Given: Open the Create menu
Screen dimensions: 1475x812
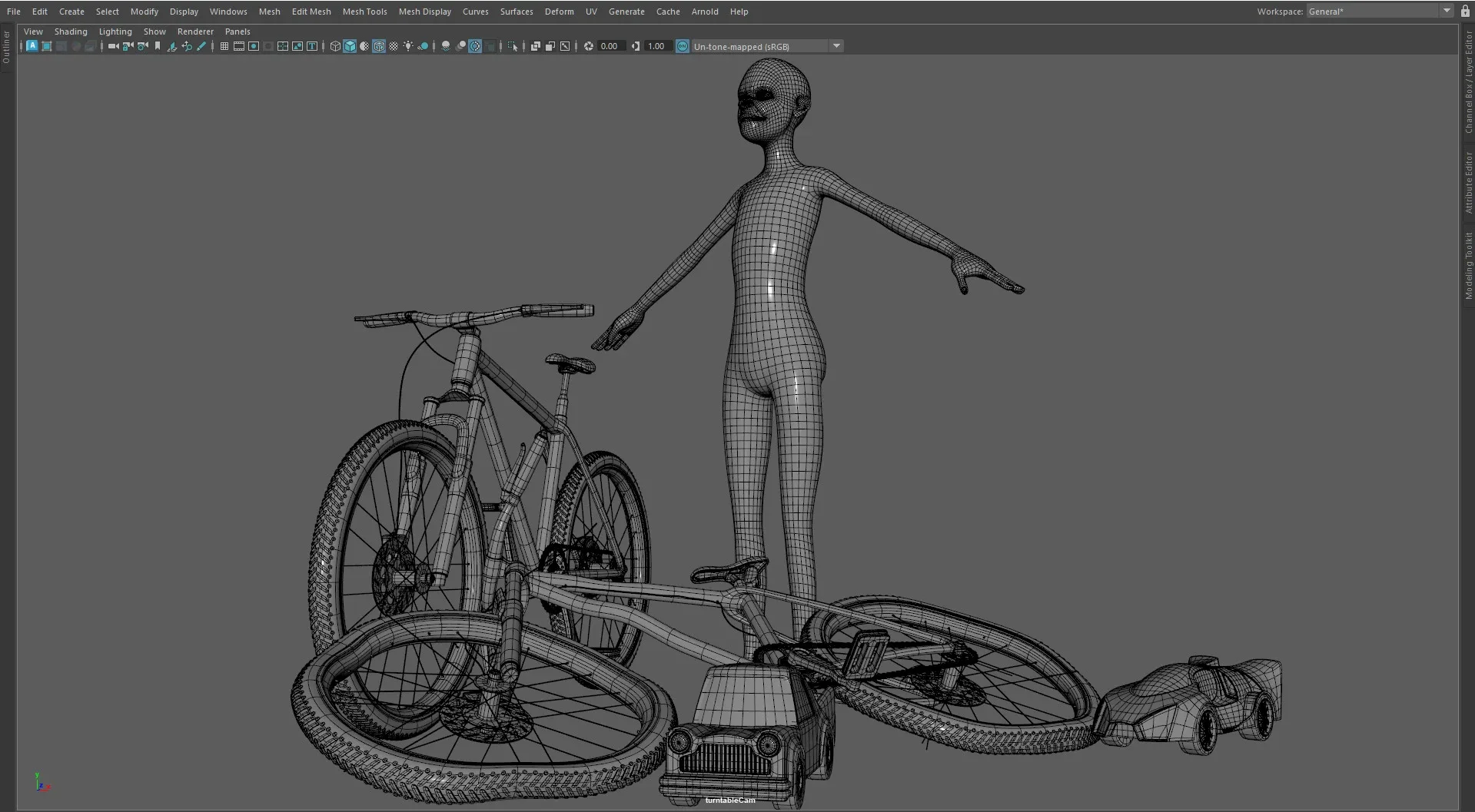Looking at the screenshot, I should coord(71,12).
